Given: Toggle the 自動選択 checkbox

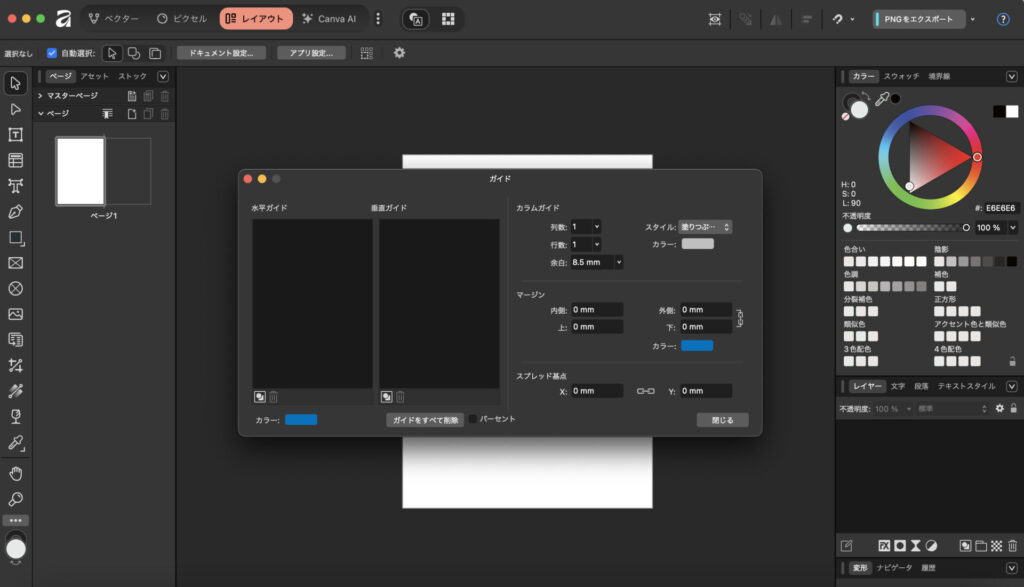Looking at the screenshot, I should tap(52, 53).
